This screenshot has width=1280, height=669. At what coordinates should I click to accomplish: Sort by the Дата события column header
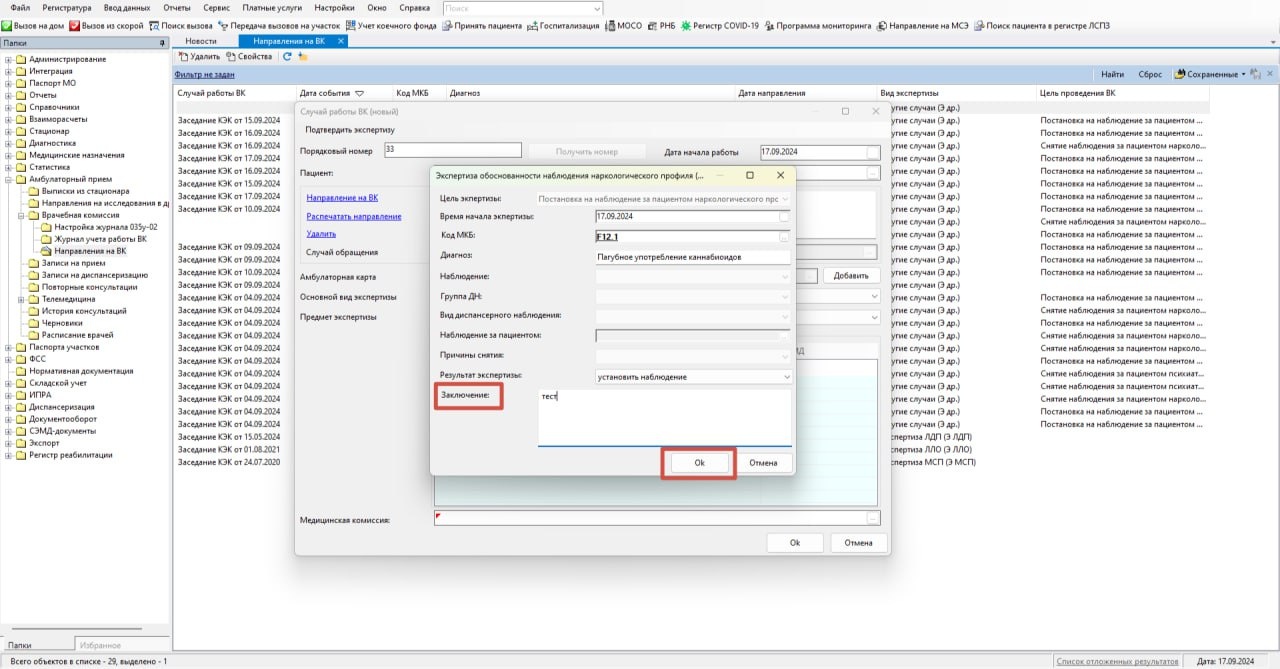pyautogui.click(x=332, y=93)
